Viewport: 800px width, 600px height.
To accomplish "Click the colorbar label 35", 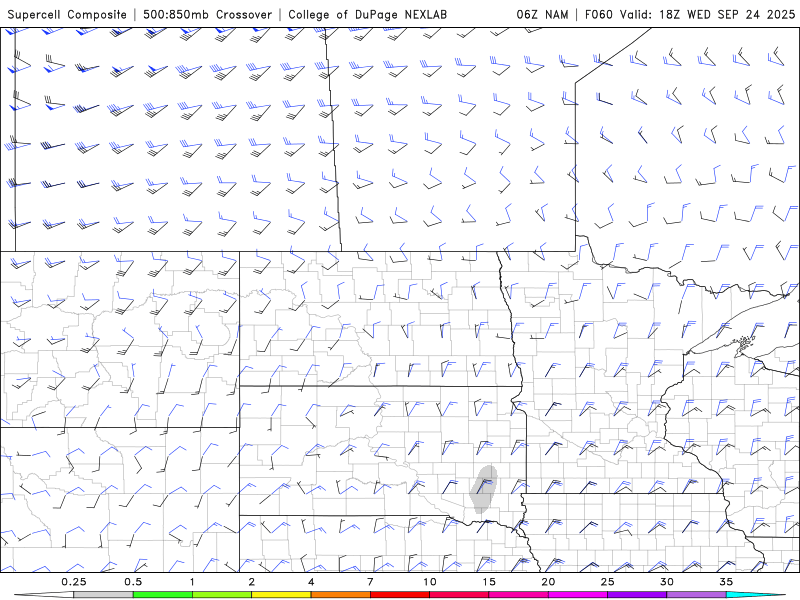I will point(726,582).
